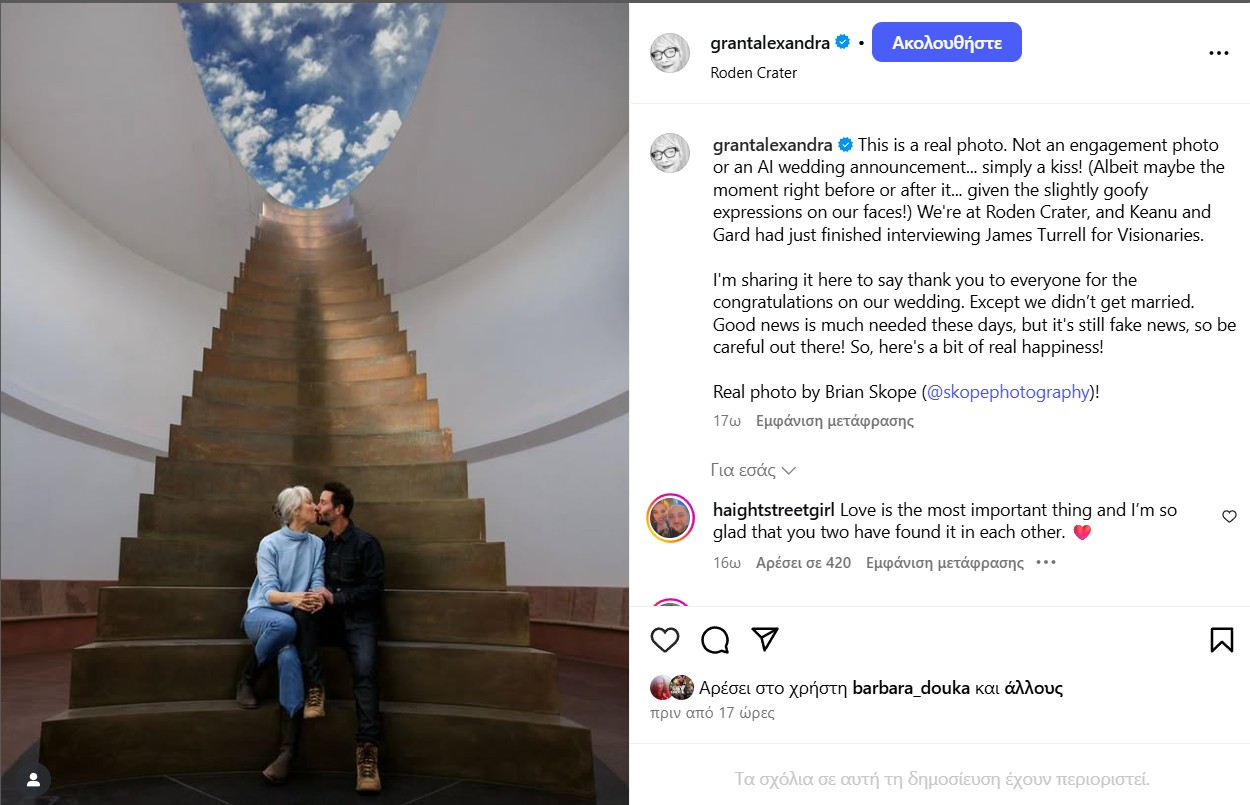Click the staircase kiss photo
Image resolution: width=1250 pixels, height=805 pixels.
click(x=314, y=404)
